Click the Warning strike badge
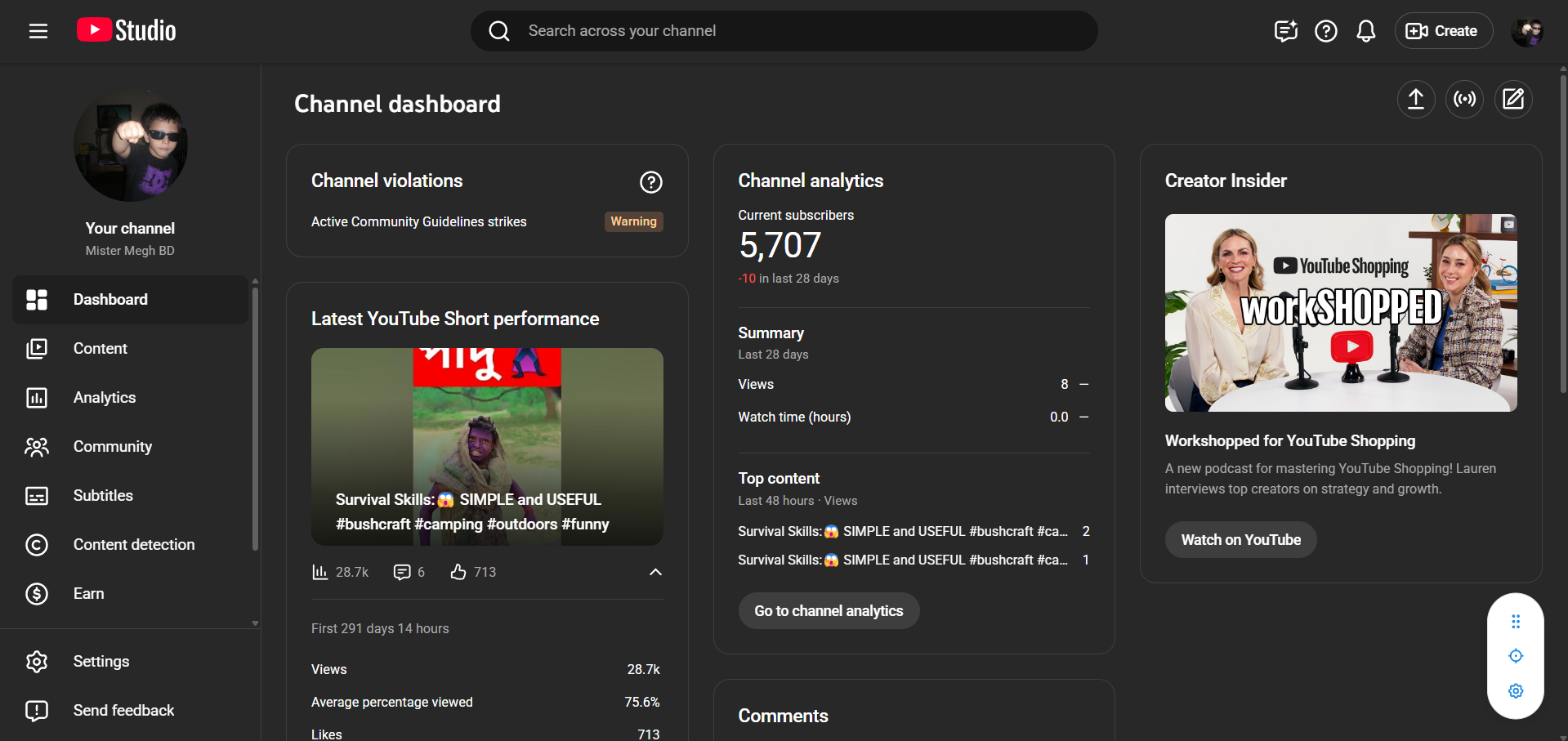 pyautogui.click(x=633, y=221)
